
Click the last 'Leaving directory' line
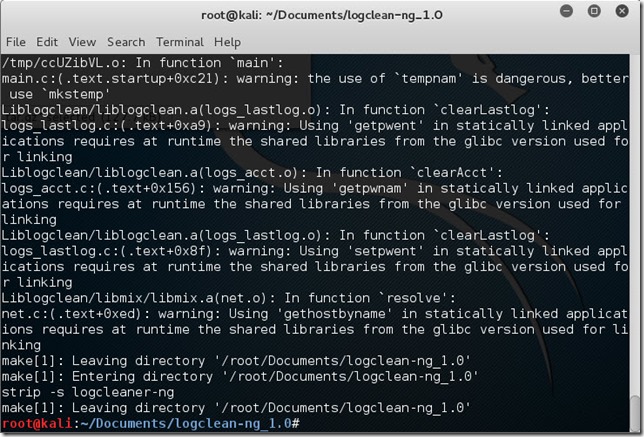coord(236,408)
